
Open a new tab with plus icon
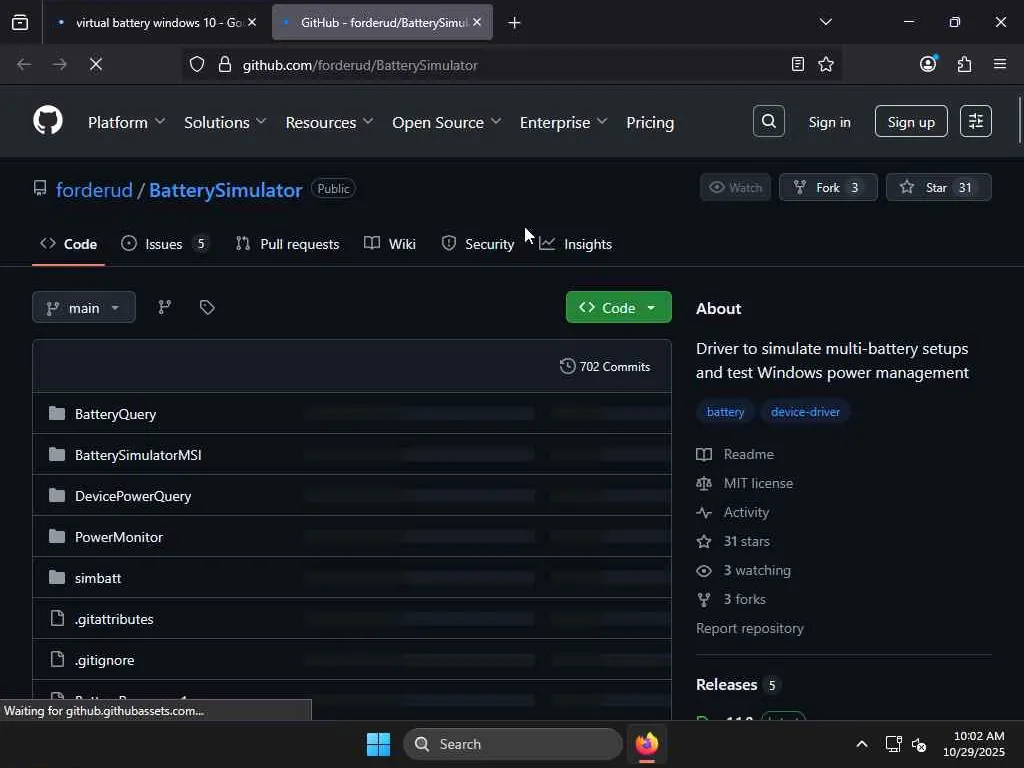click(514, 23)
